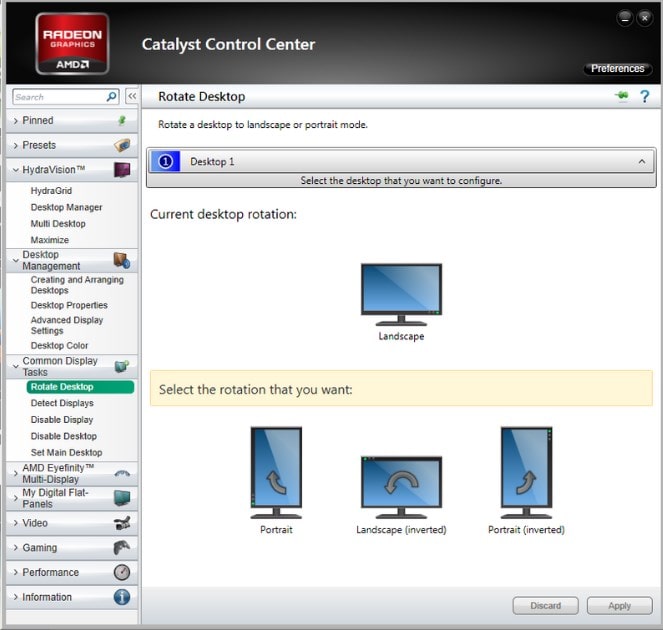Minimize the Catalyst Control Center window
663x630 pixels.
click(625, 18)
